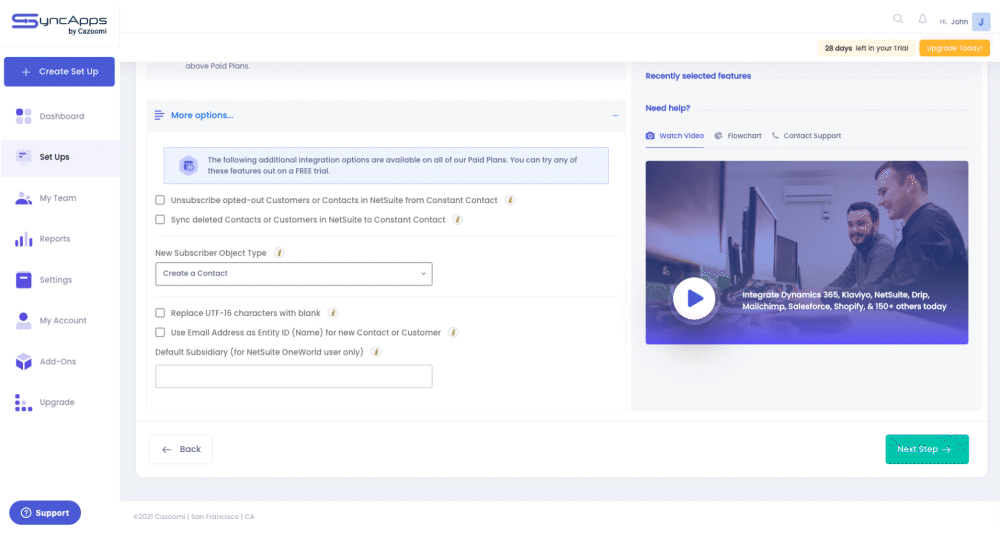Enable Unsubscribe opted-out Customers checkbox
This screenshot has height=542, width=1000.
(x=160, y=200)
